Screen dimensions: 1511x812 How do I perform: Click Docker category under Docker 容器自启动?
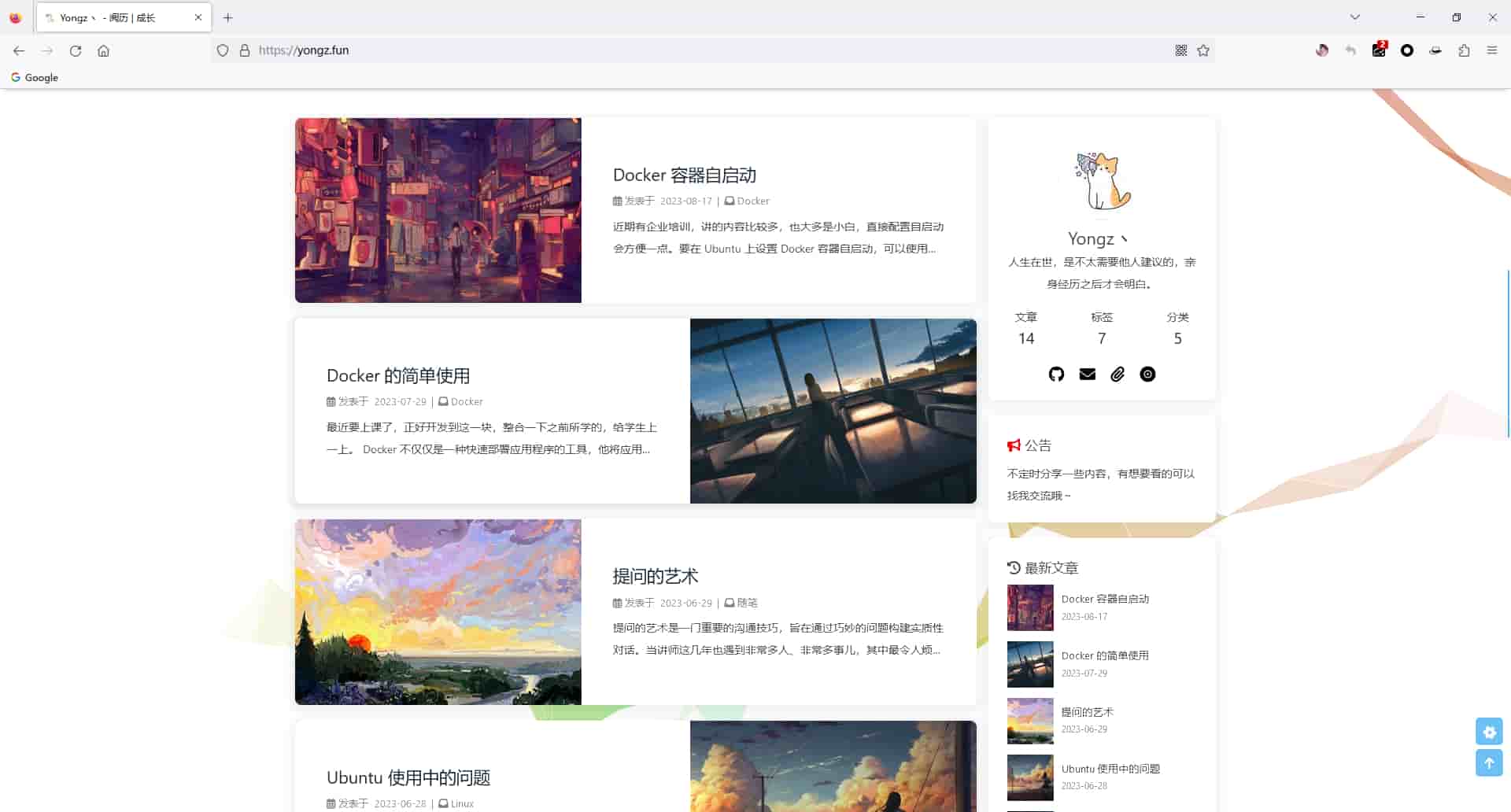(x=753, y=201)
